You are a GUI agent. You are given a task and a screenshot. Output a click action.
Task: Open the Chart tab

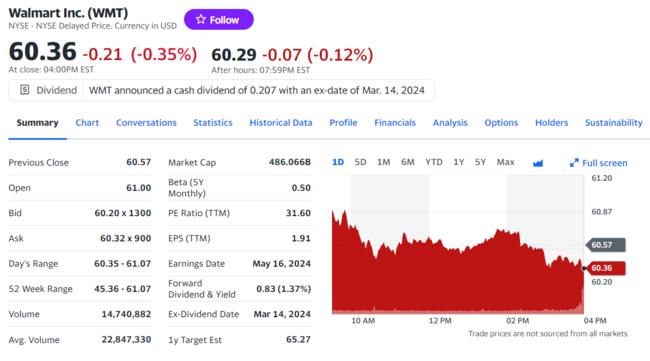87,123
